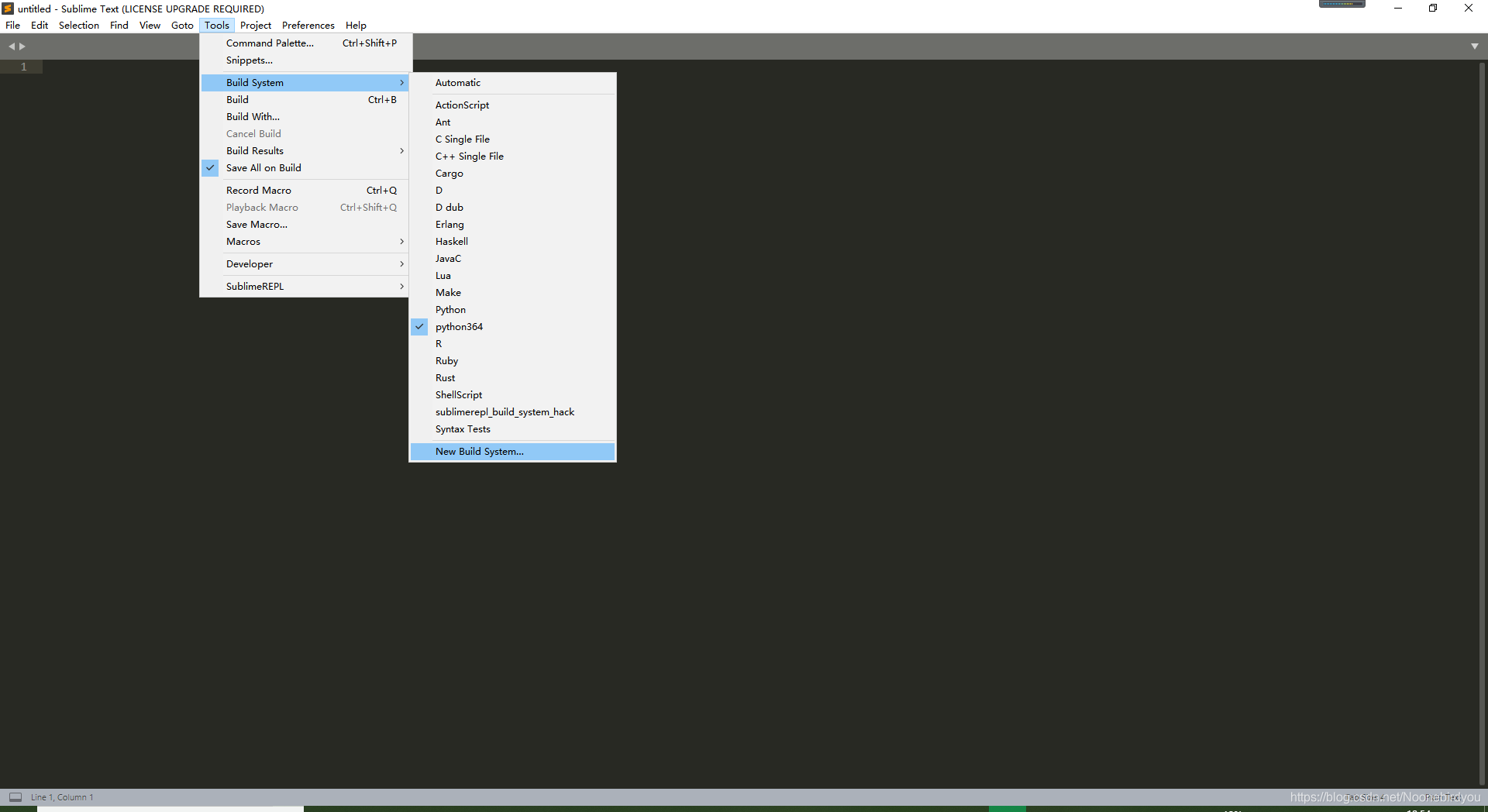Choose Save Macro... item
Viewport: 1488px width, 812px height.
click(305, 225)
